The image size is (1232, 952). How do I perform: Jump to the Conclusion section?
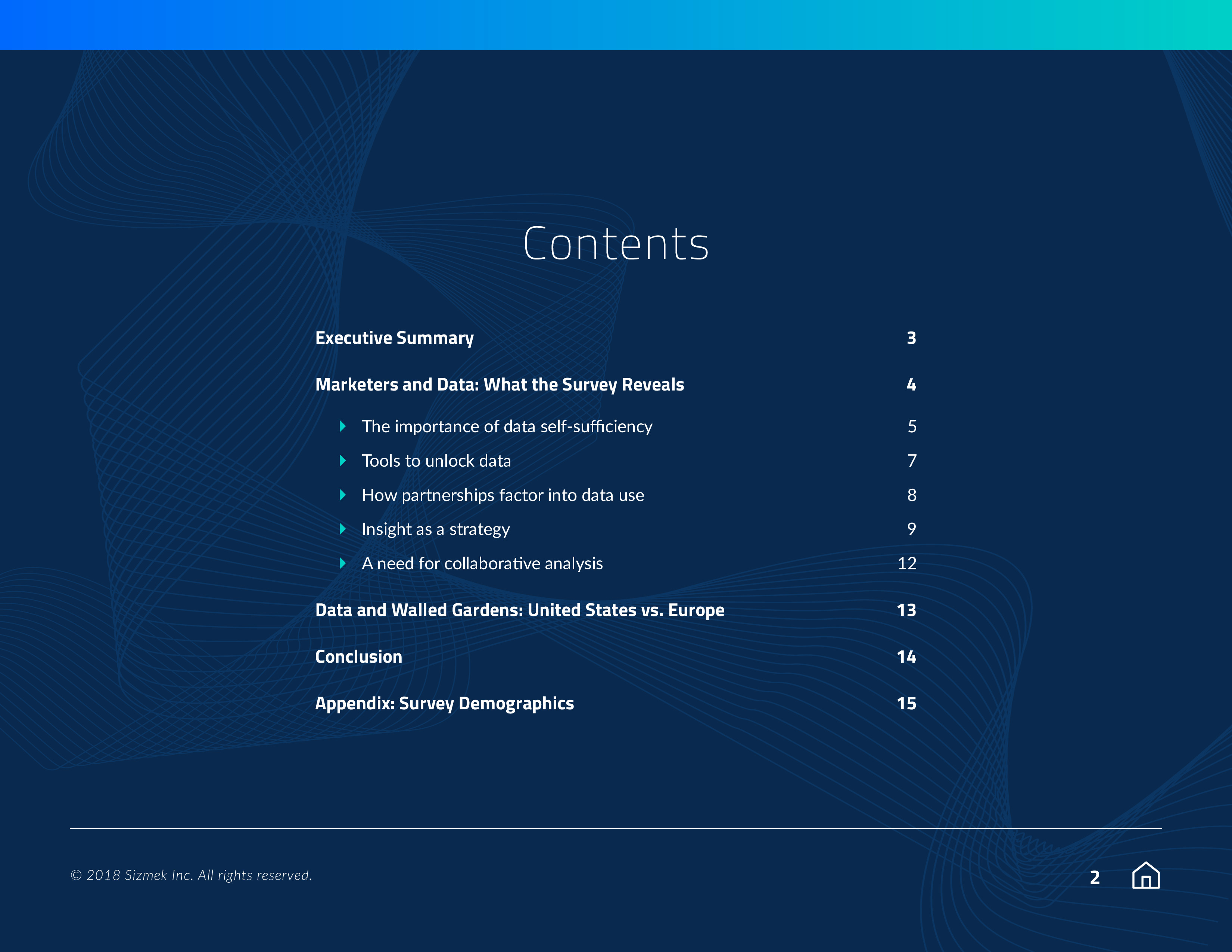[359, 657]
